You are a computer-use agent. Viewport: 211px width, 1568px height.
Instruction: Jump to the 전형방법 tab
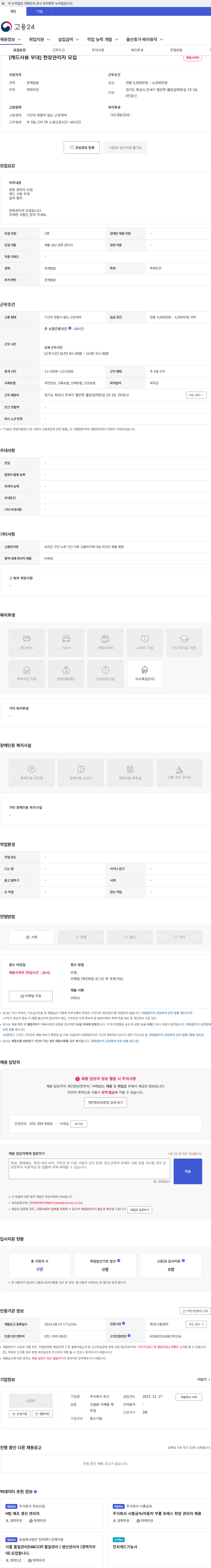point(176,50)
